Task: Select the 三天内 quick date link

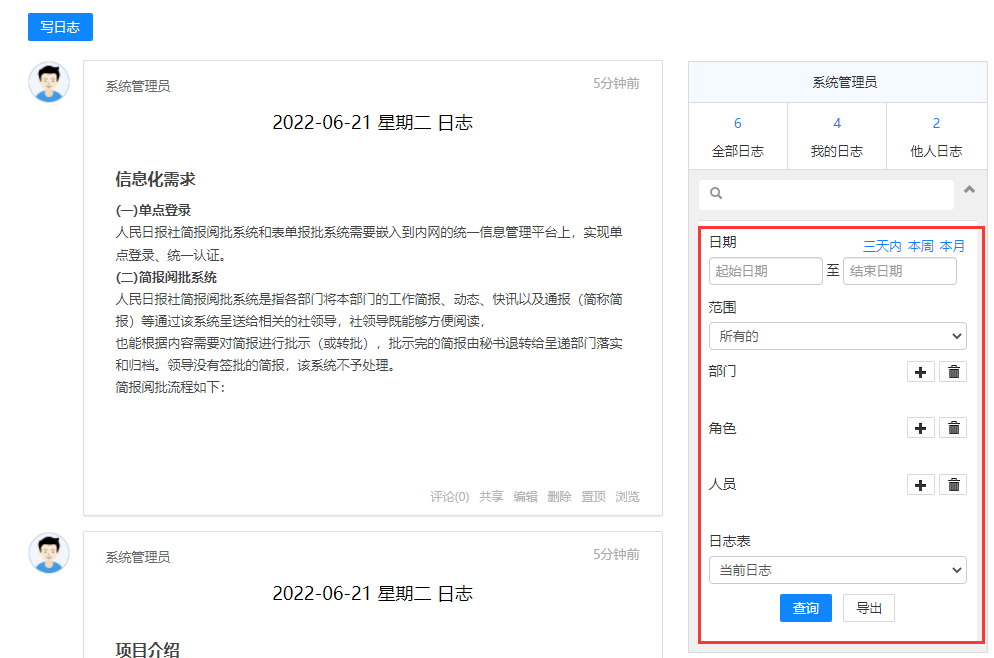Action: (x=882, y=246)
